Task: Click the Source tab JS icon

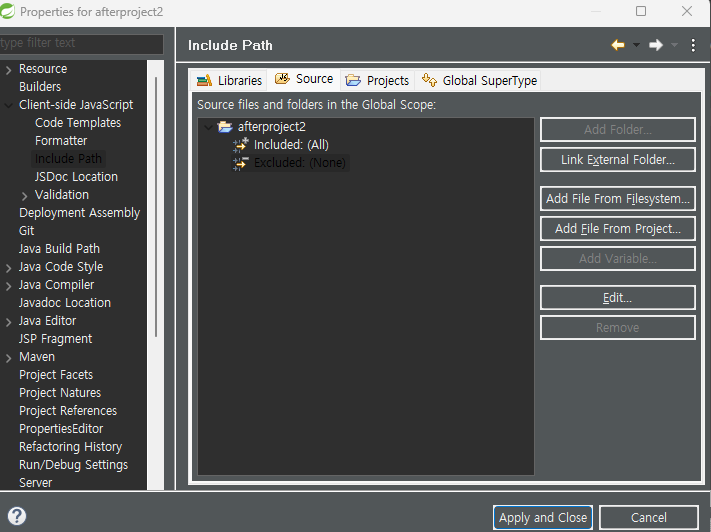Action: (x=282, y=78)
